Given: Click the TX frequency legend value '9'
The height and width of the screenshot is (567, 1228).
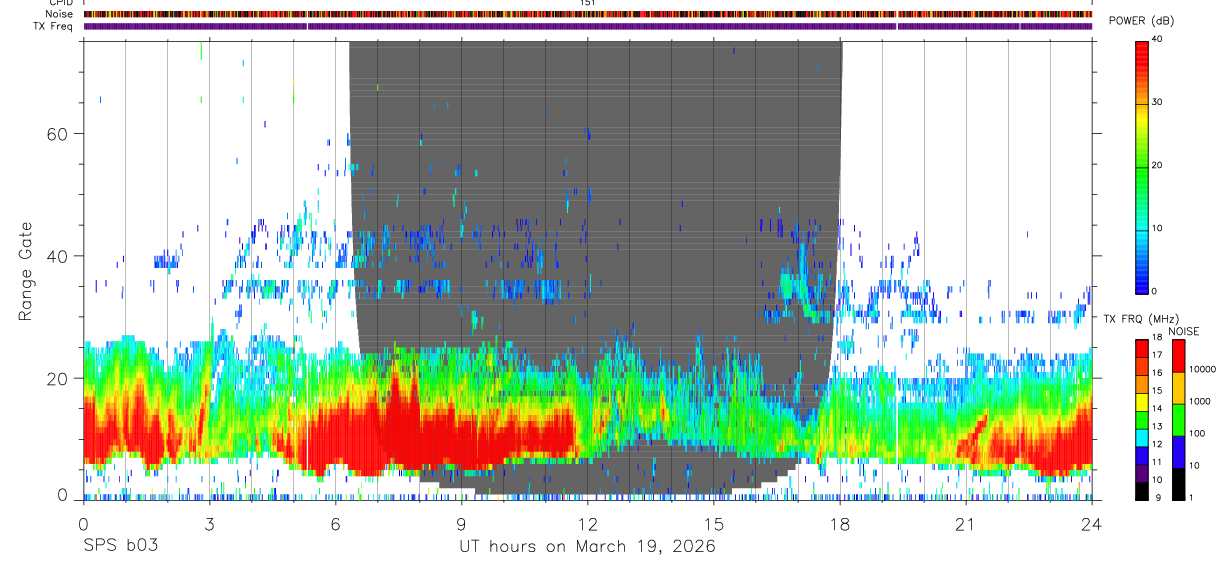Looking at the screenshot, I should point(1156,498).
